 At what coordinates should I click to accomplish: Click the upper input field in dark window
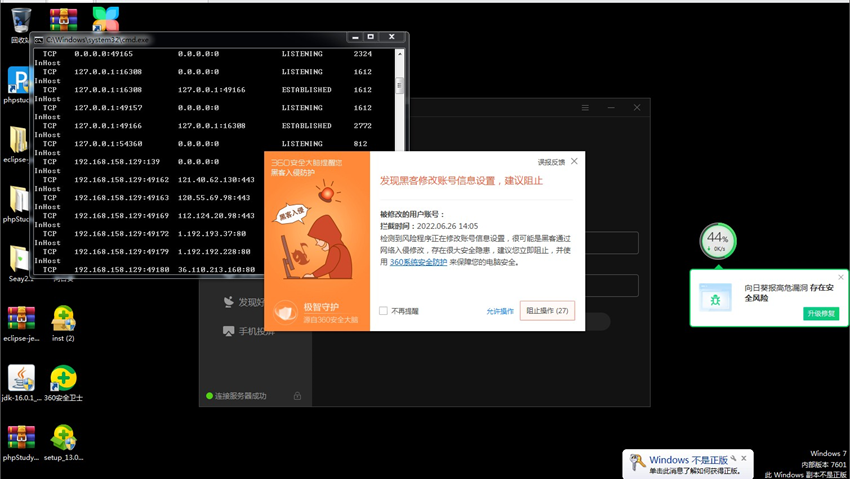tap(611, 243)
